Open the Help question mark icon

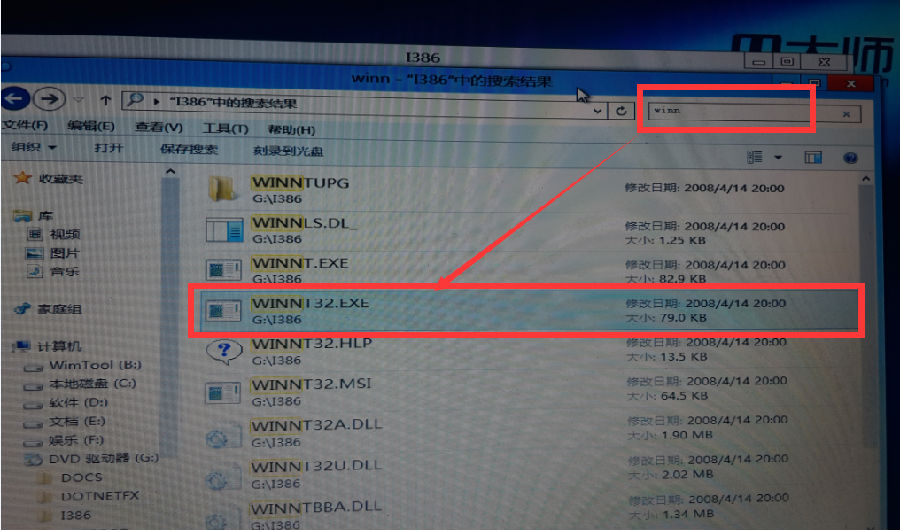click(850, 158)
